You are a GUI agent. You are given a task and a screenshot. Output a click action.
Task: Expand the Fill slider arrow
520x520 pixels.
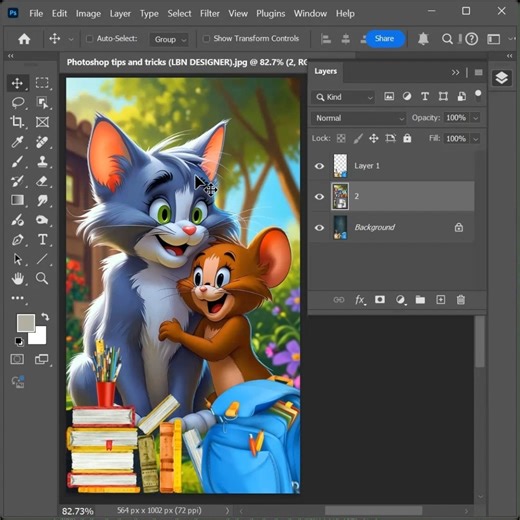point(476,139)
